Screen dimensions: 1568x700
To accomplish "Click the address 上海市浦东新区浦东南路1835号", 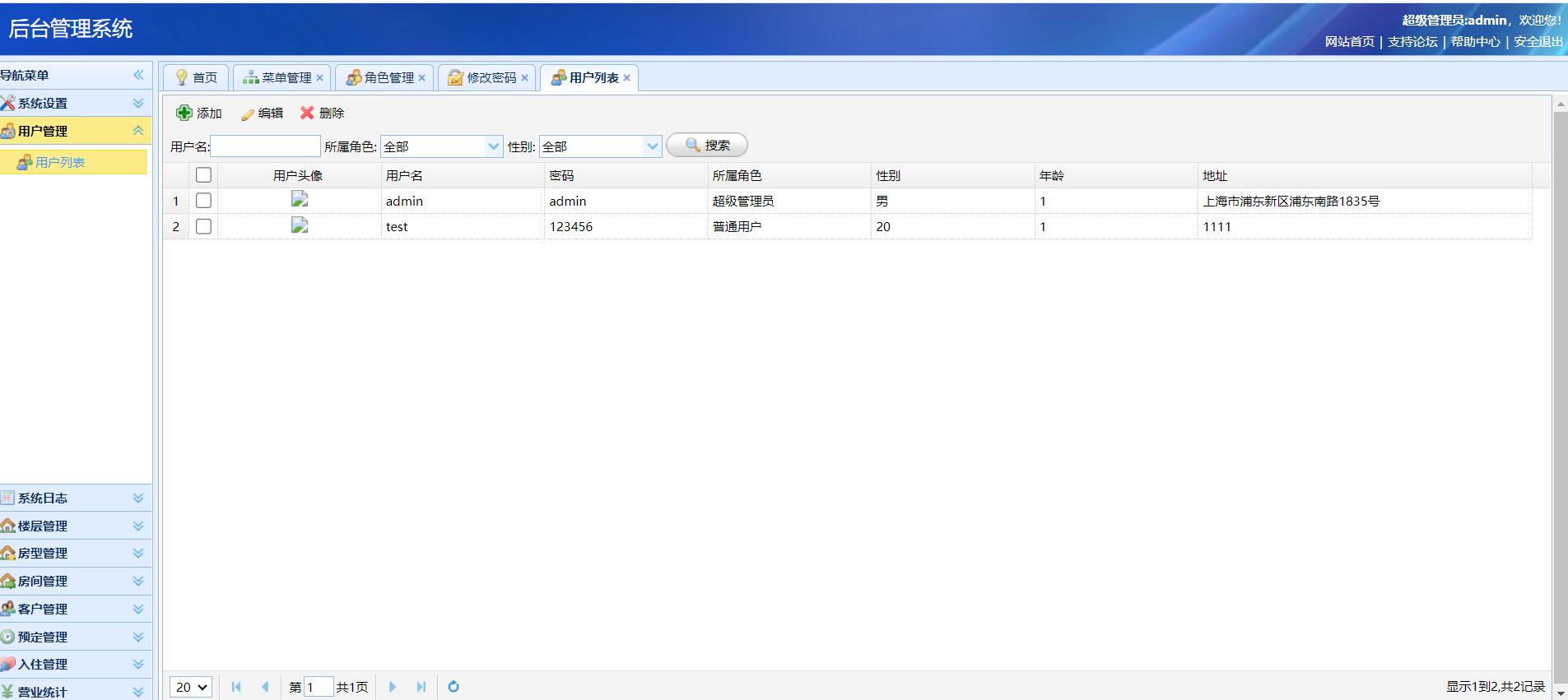I will [x=1291, y=201].
